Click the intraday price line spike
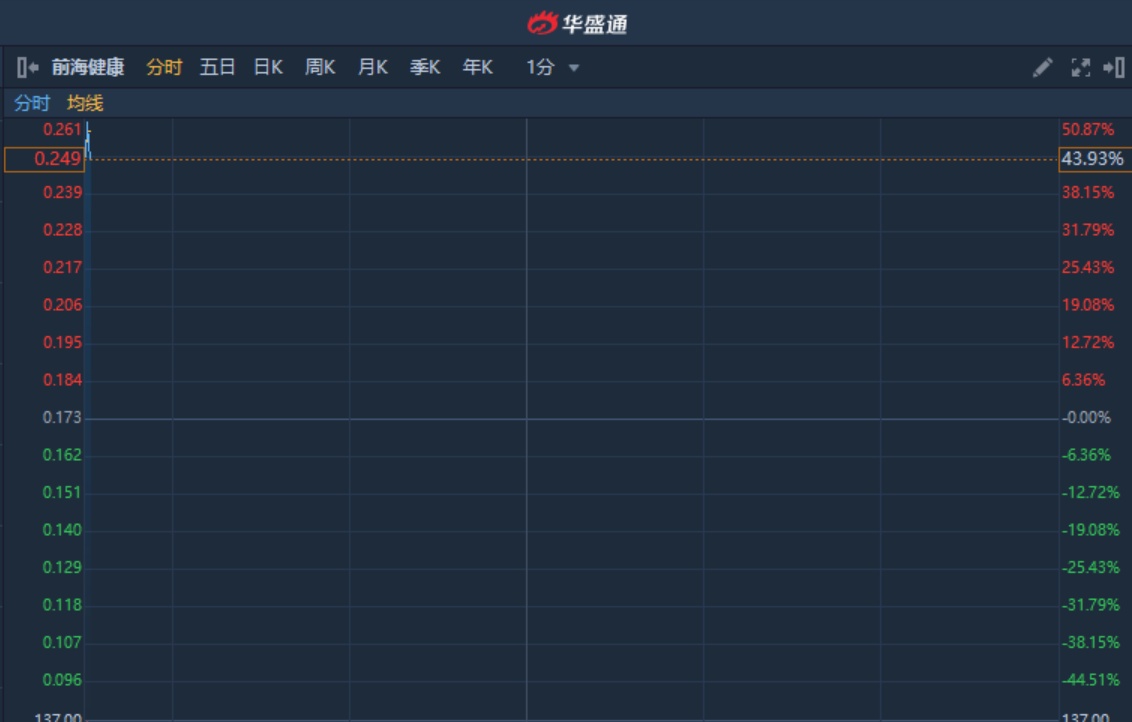The image size is (1132, 722). [x=88, y=141]
